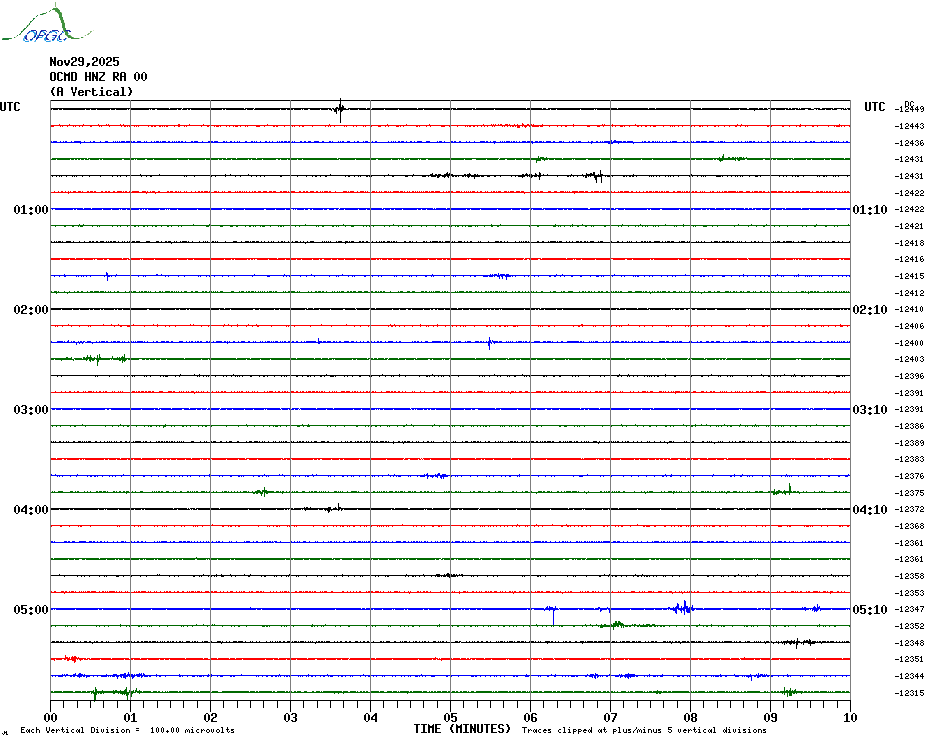Select the 03:00 row label on the left
This screenshot has height=744, width=930.
click(x=31, y=410)
